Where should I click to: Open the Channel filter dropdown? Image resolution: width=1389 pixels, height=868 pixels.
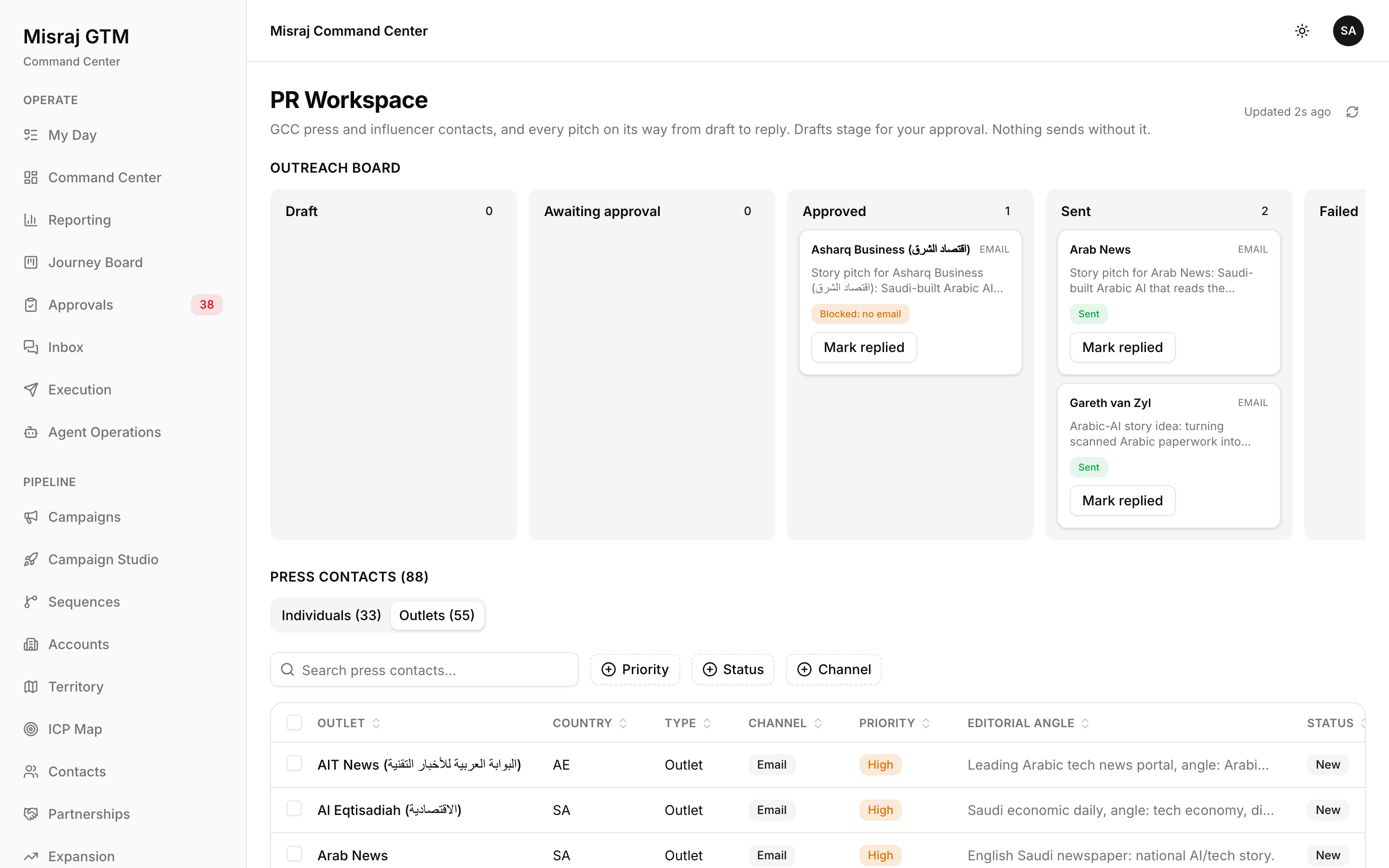tap(834, 669)
